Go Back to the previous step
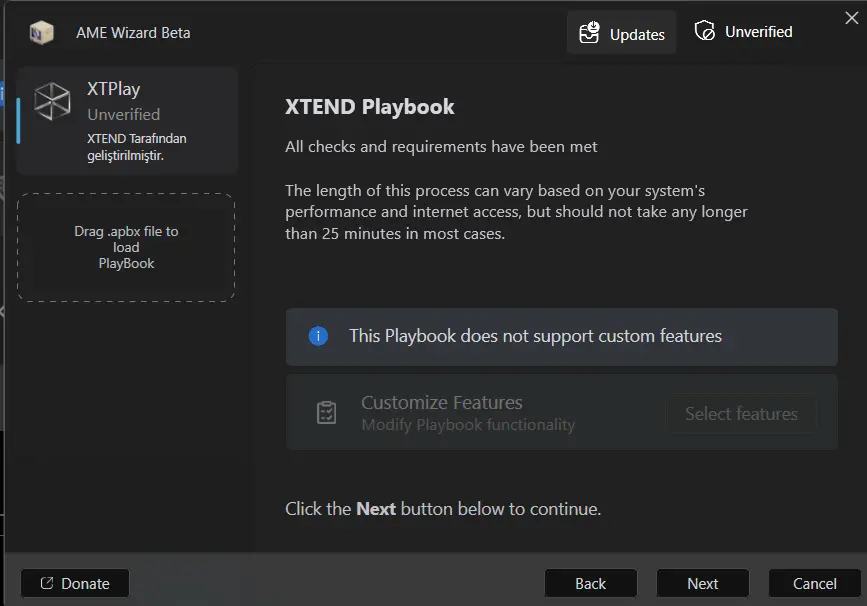 [x=591, y=583]
